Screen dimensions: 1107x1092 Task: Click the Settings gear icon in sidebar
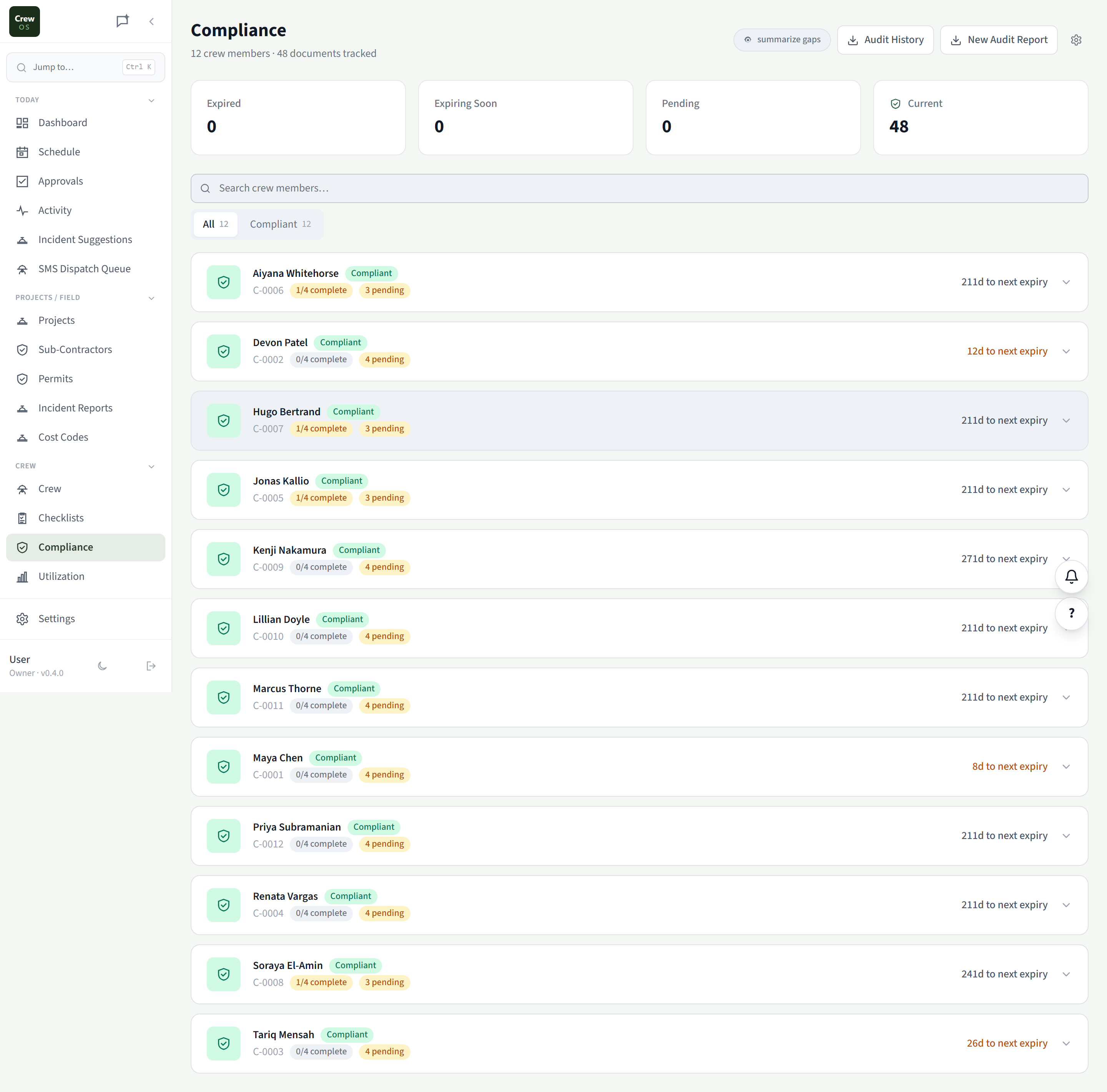[x=22, y=619]
